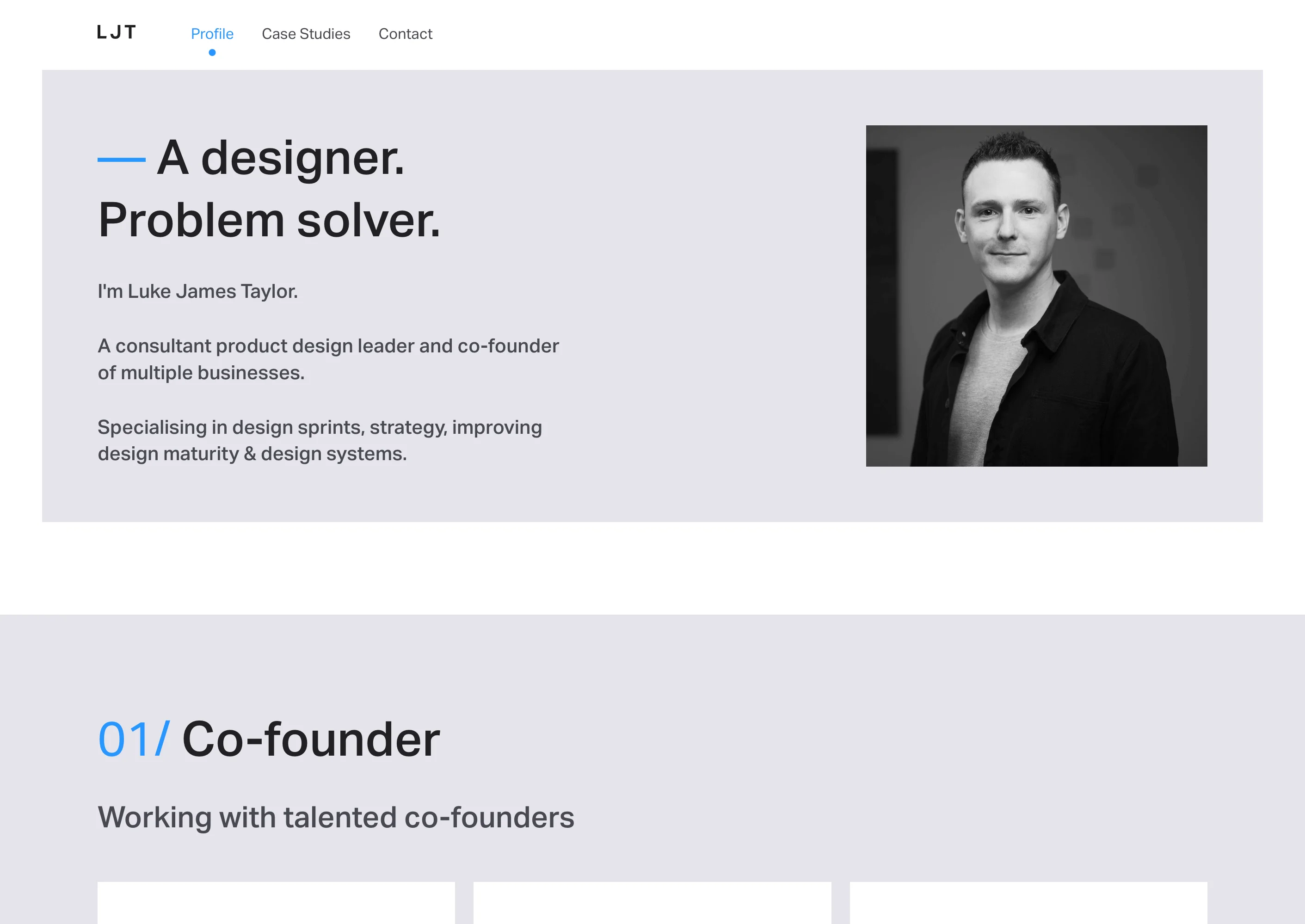Screen dimensions: 1305x924
Task: Click the portrait photo of Luke
Action: (x=1035, y=296)
